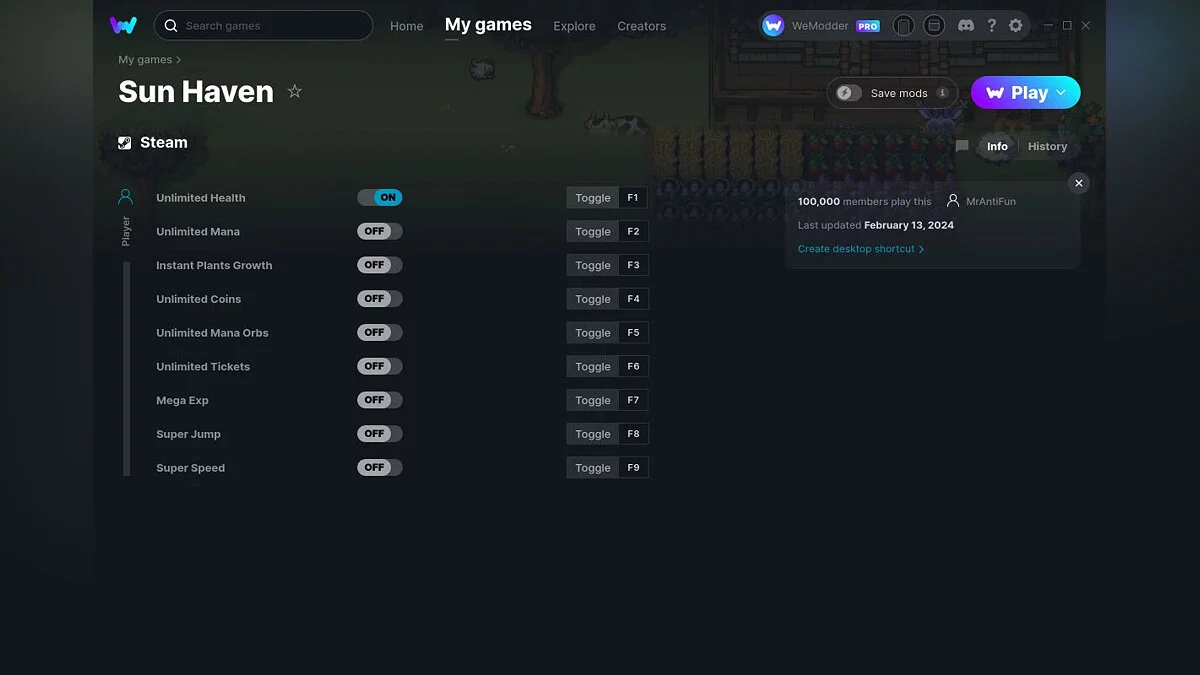Click the PRO badge

(868, 26)
